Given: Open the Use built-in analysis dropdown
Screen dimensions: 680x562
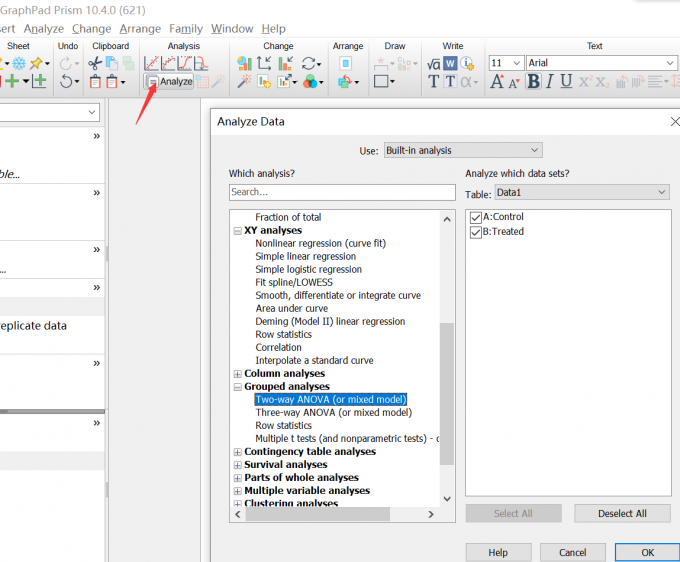Looking at the screenshot, I should pos(462,150).
